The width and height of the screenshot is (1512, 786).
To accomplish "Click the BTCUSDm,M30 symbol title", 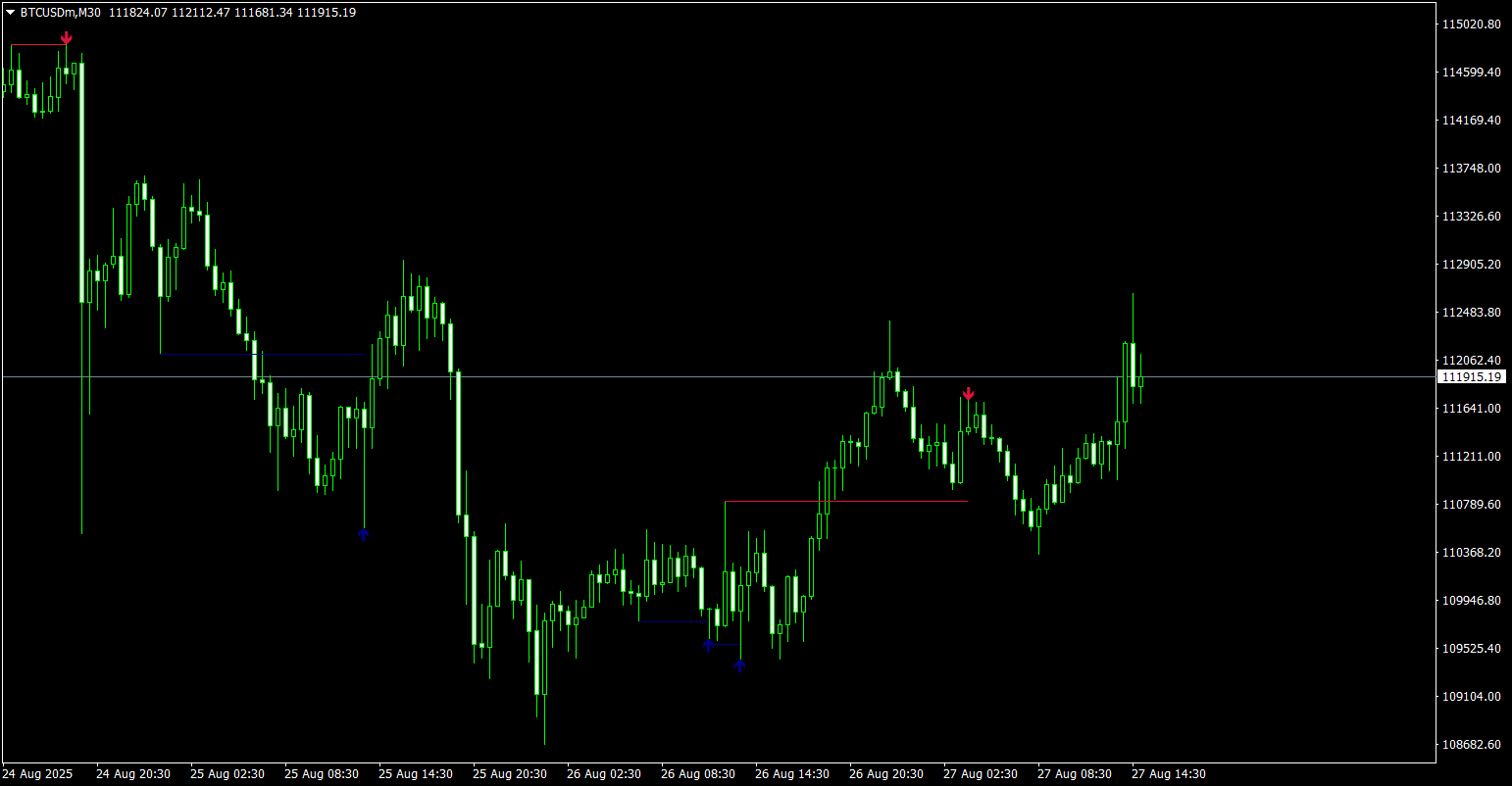I will tap(61, 13).
